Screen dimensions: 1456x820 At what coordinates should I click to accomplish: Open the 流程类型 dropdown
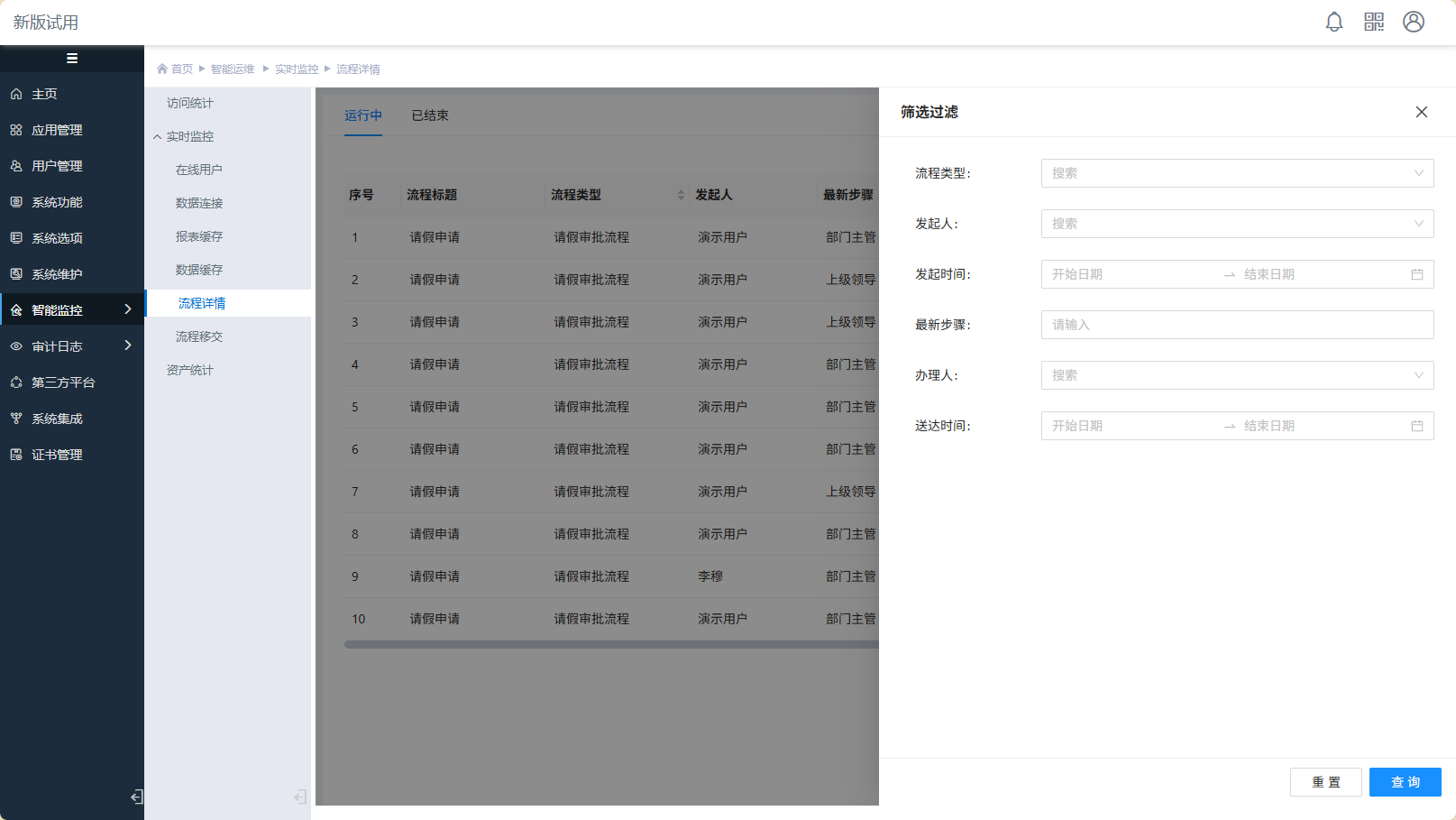tap(1236, 173)
